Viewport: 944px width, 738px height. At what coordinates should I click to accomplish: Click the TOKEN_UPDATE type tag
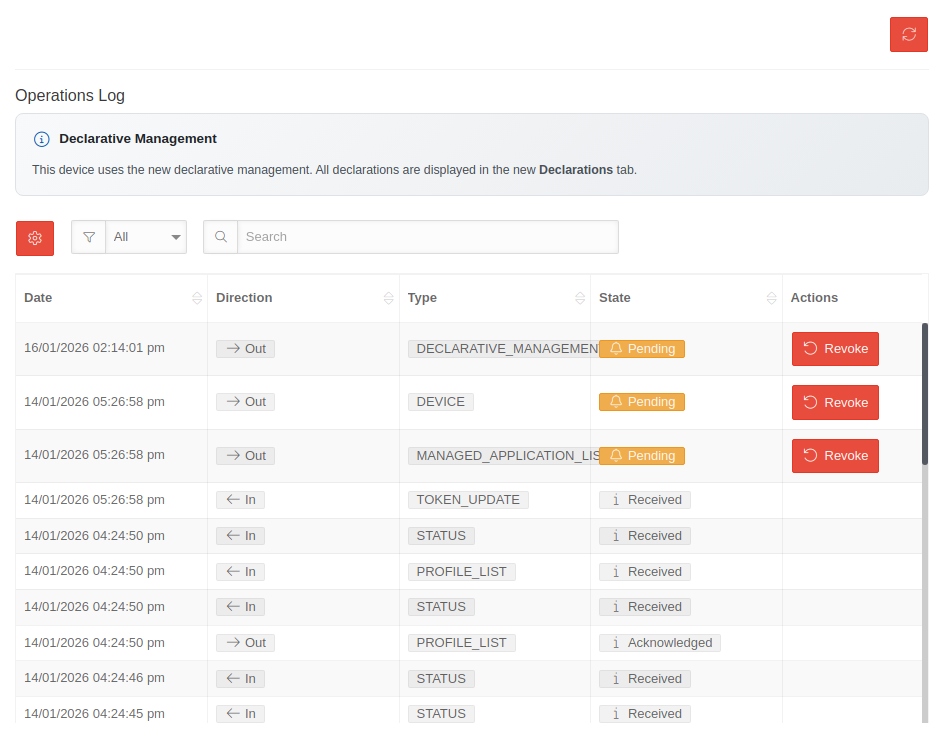tap(468, 500)
